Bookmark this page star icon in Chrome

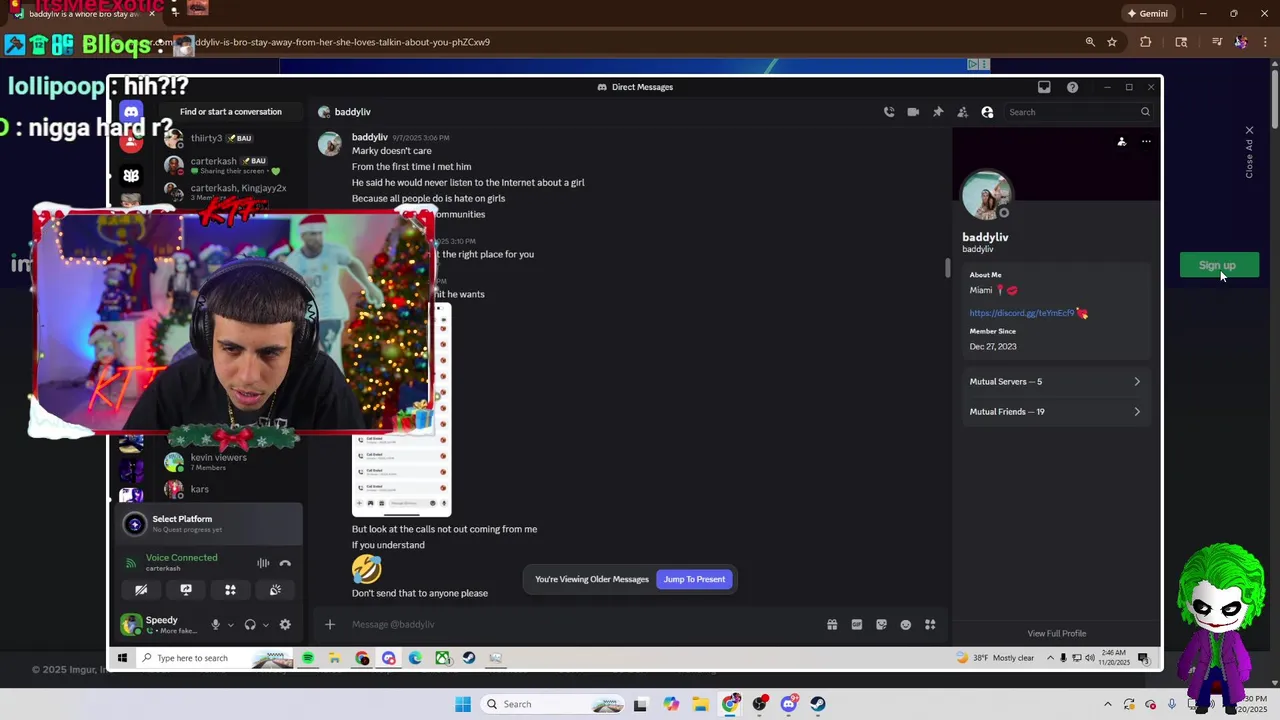[x=1112, y=42]
